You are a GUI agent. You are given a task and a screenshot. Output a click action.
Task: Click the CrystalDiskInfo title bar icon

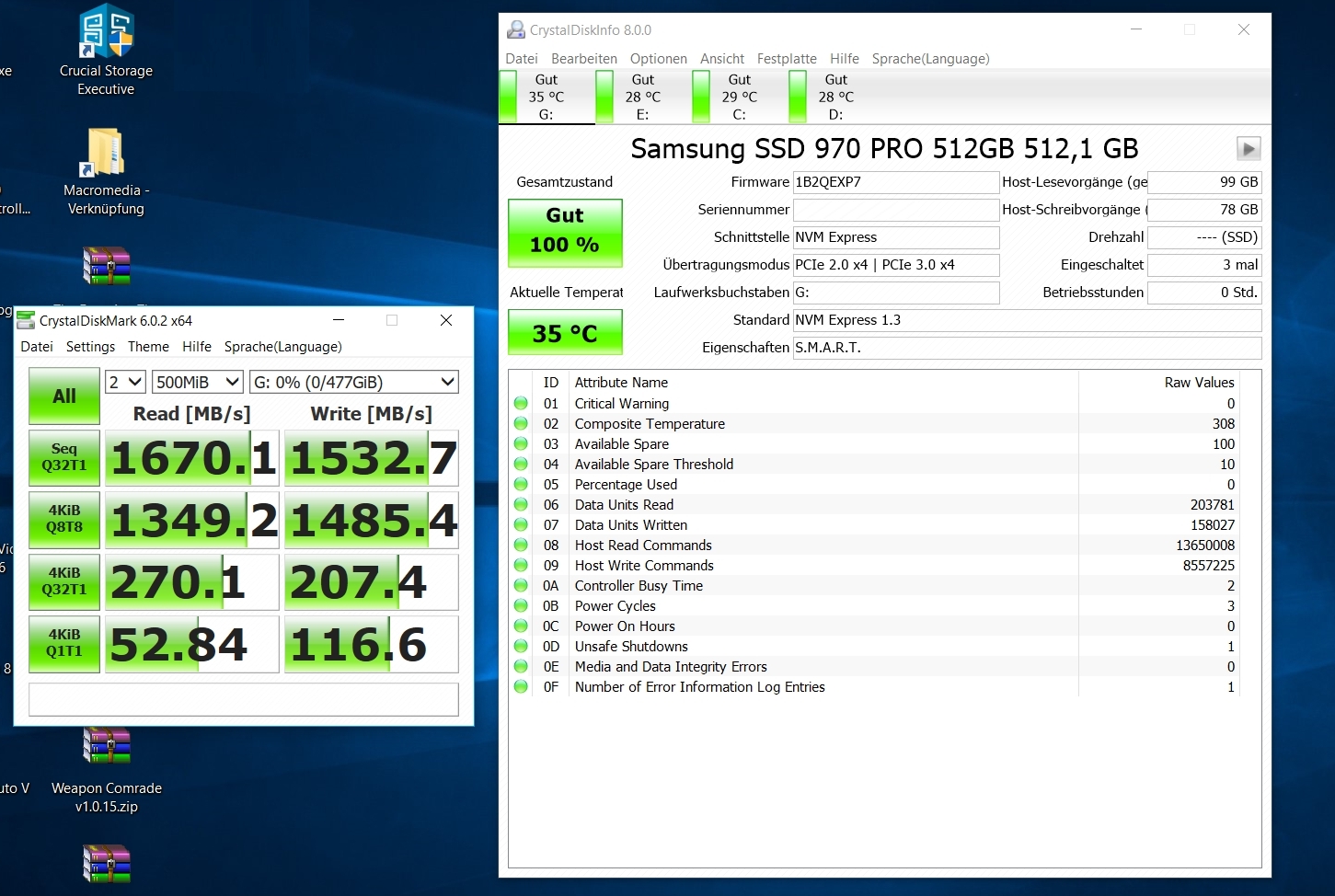516,30
